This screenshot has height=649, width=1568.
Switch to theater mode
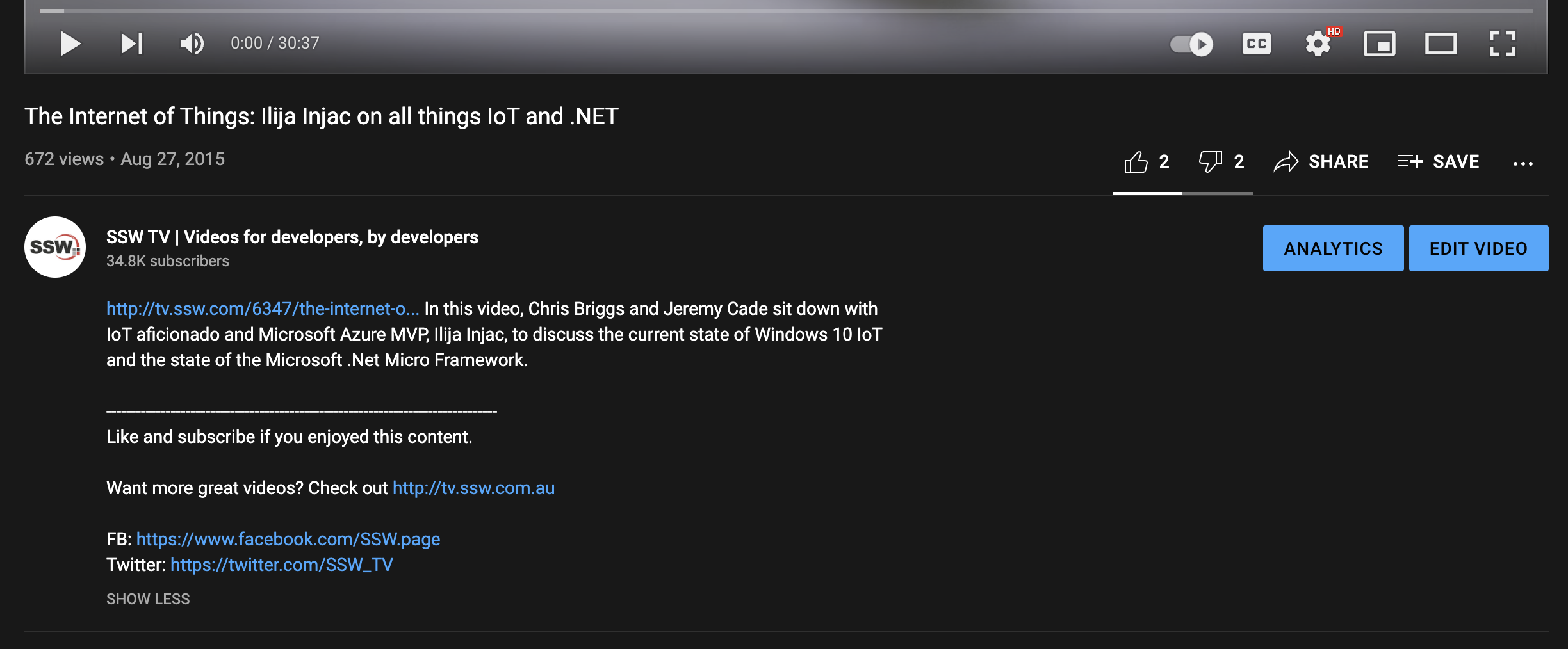point(1441,44)
